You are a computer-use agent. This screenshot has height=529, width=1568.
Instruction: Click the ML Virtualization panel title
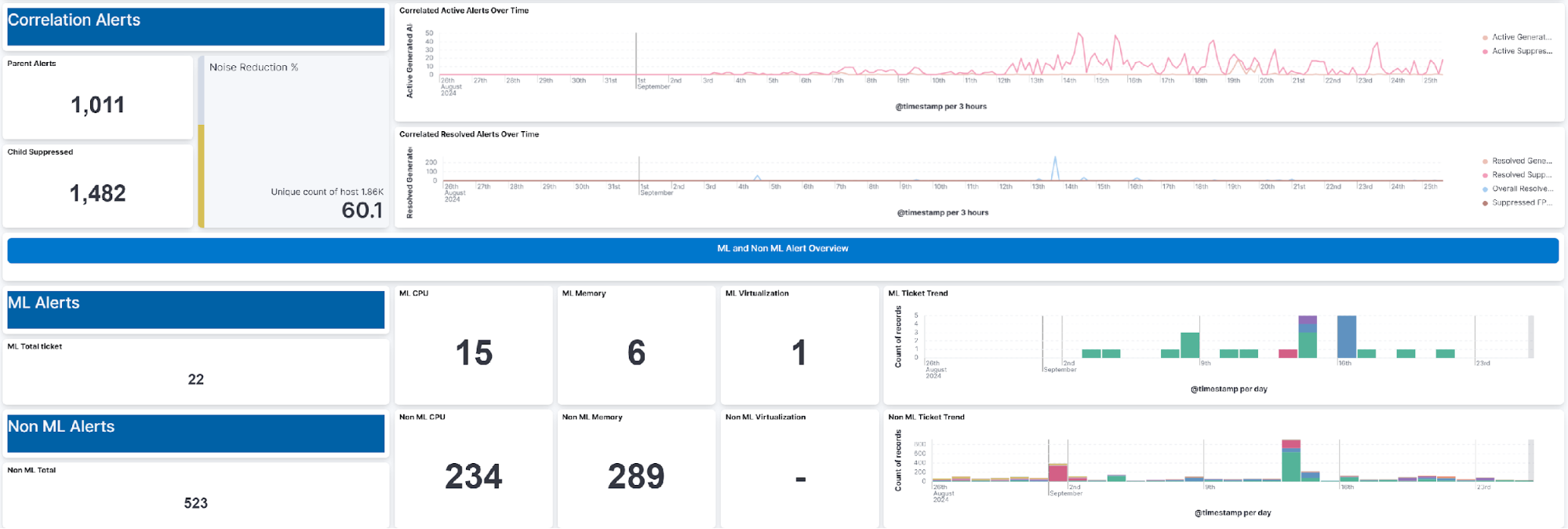click(757, 294)
